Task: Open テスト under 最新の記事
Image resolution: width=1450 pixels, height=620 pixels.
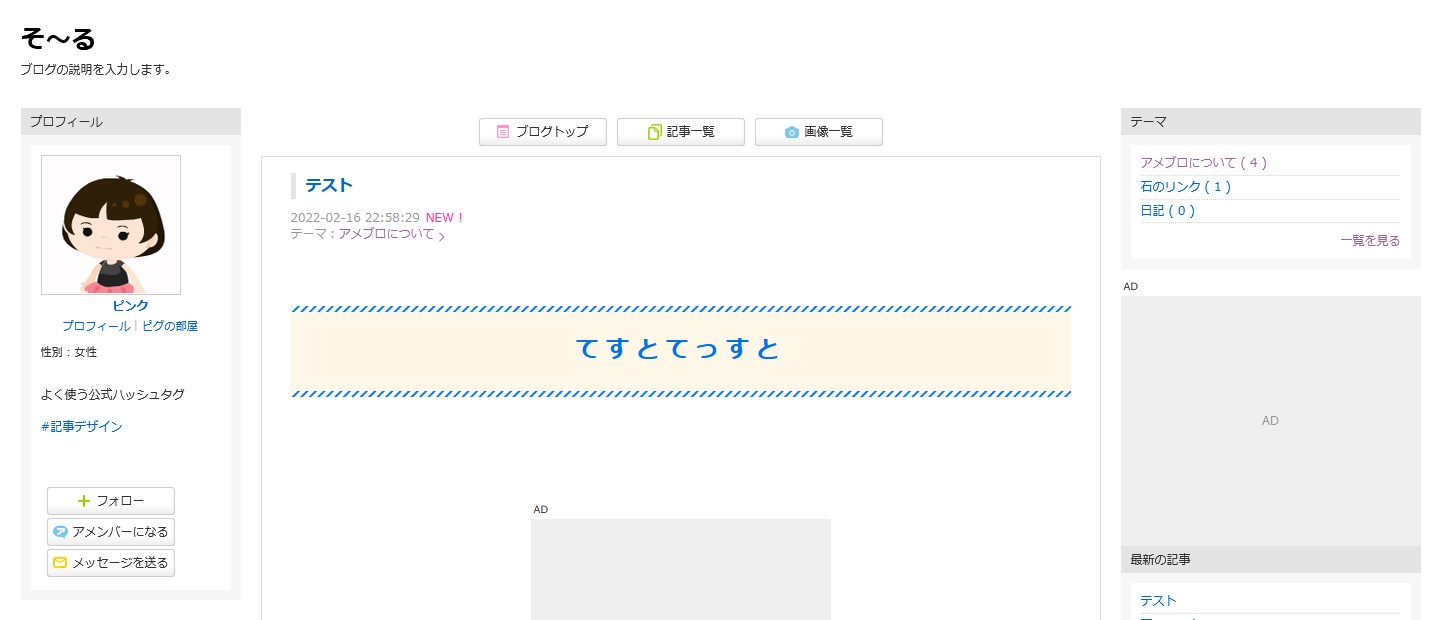Action: click(x=1159, y=601)
